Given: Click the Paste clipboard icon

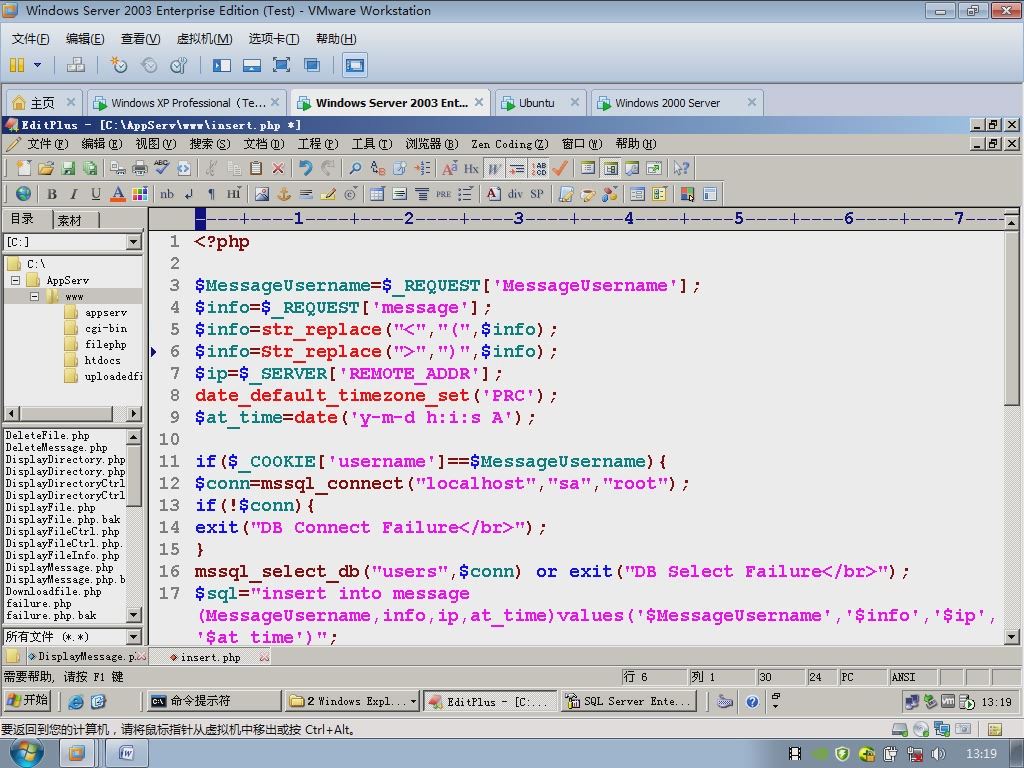Looking at the screenshot, I should click(x=256, y=168).
